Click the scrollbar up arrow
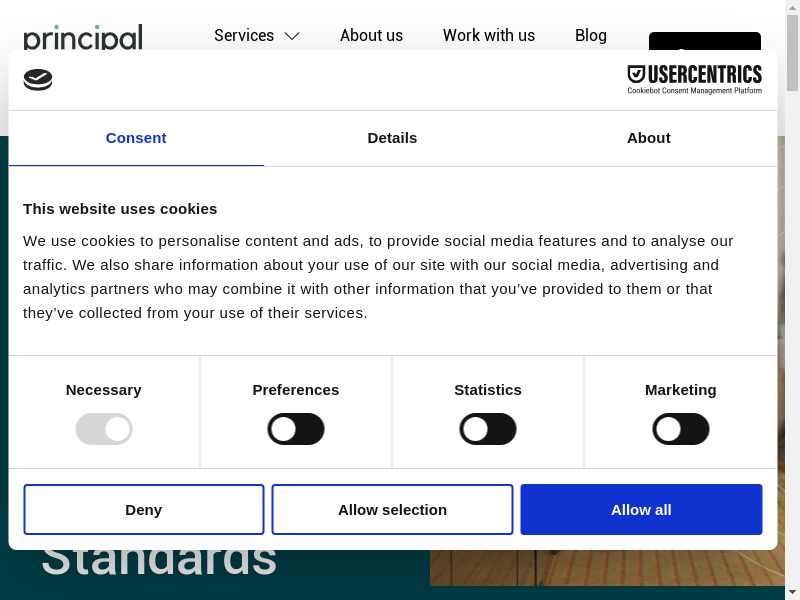This screenshot has width=800, height=600. 792,8
